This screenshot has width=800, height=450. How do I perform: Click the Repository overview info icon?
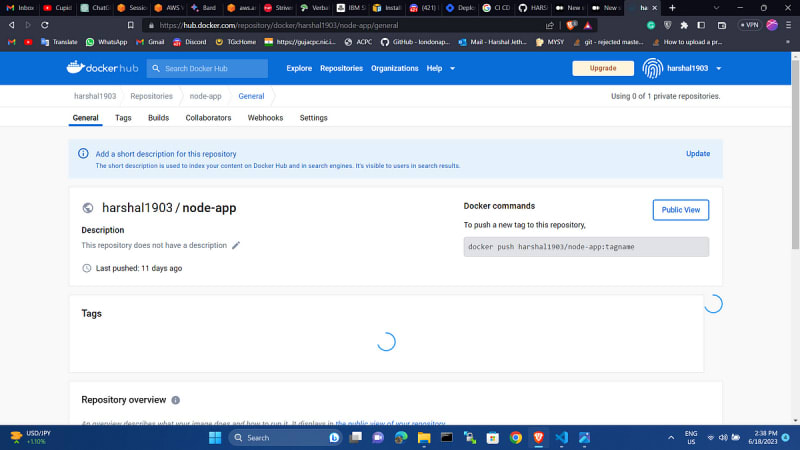(x=176, y=400)
